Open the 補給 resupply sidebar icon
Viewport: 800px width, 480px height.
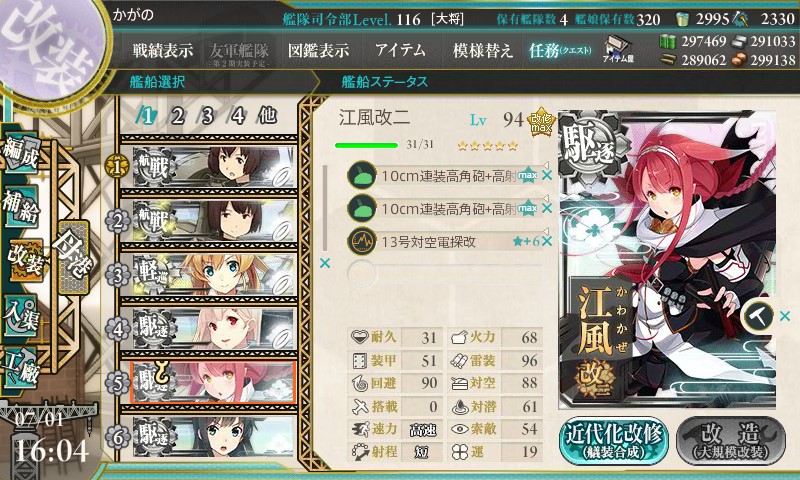(21, 206)
